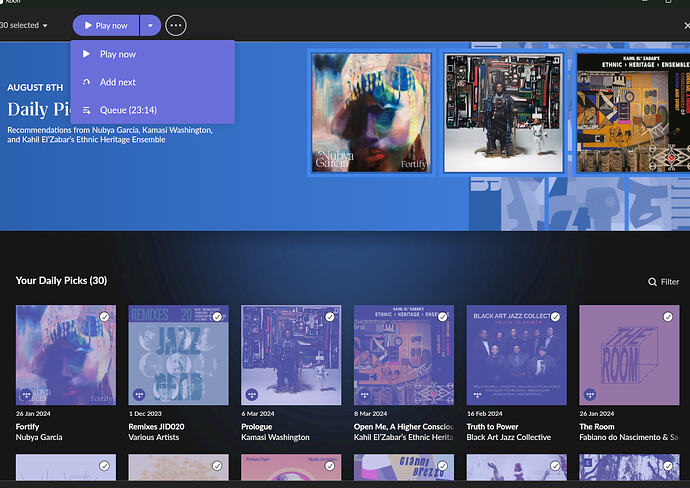690x488 pixels.
Task: Open the Fortify album title link
Action: (x=27, y=426)
